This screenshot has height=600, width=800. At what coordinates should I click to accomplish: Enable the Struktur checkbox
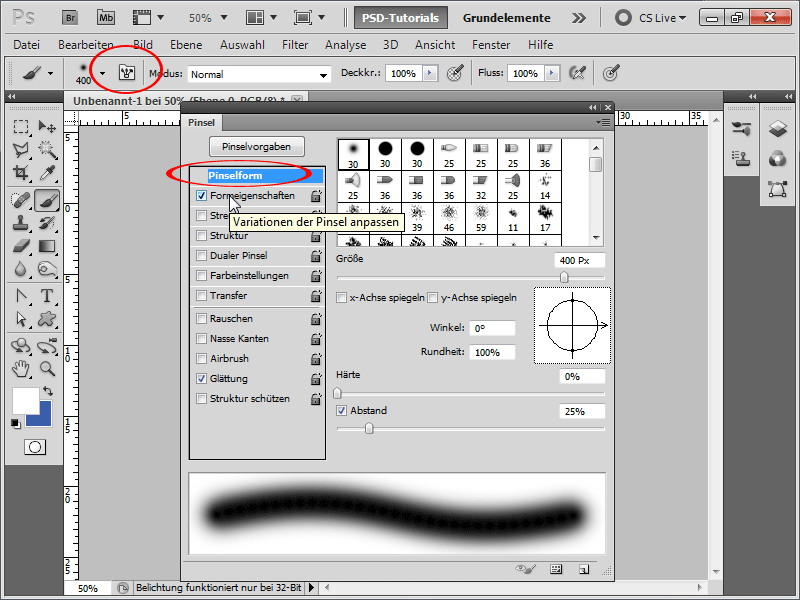pyautogui.click(x=202, y=236)
